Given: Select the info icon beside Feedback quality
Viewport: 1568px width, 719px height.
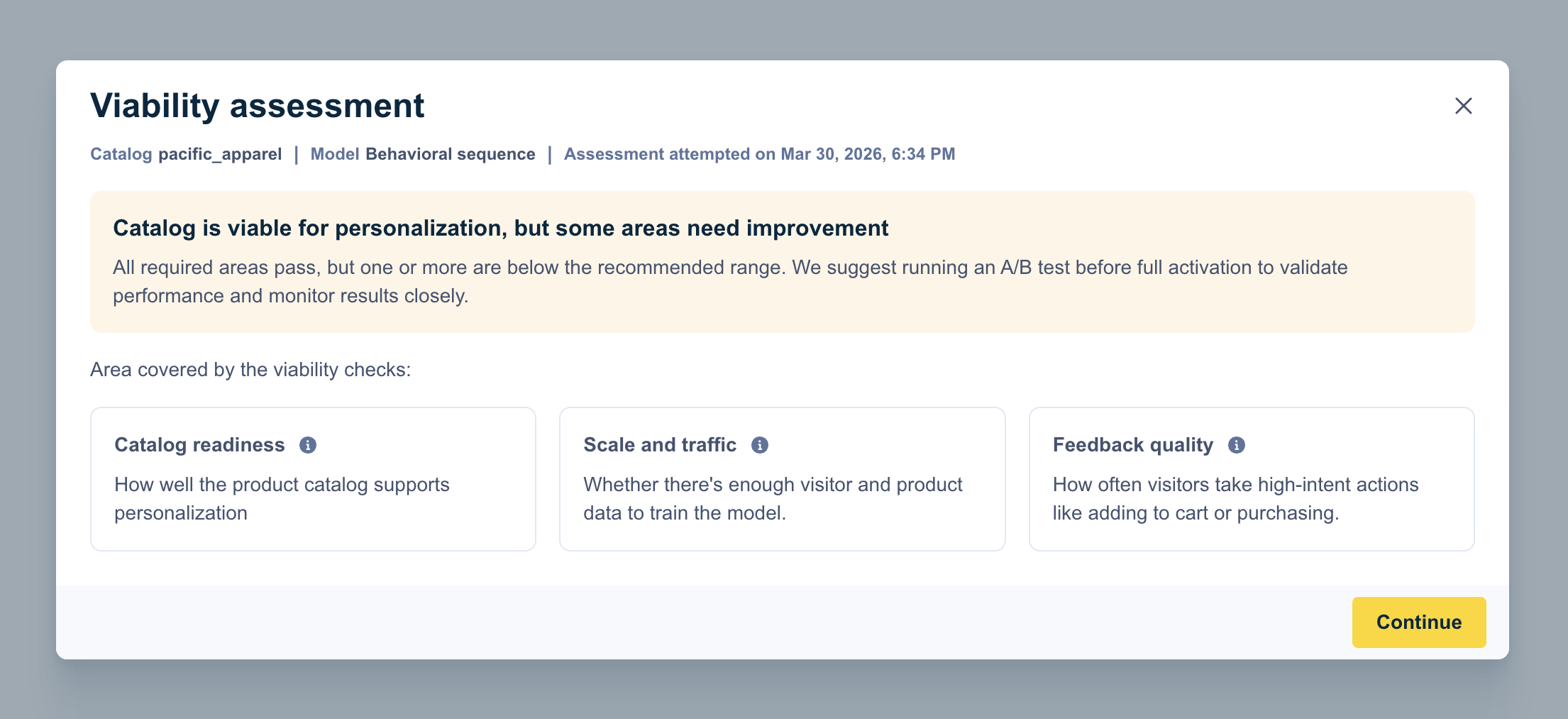Looking at the screenshot, I should (x=1238, y=445).
